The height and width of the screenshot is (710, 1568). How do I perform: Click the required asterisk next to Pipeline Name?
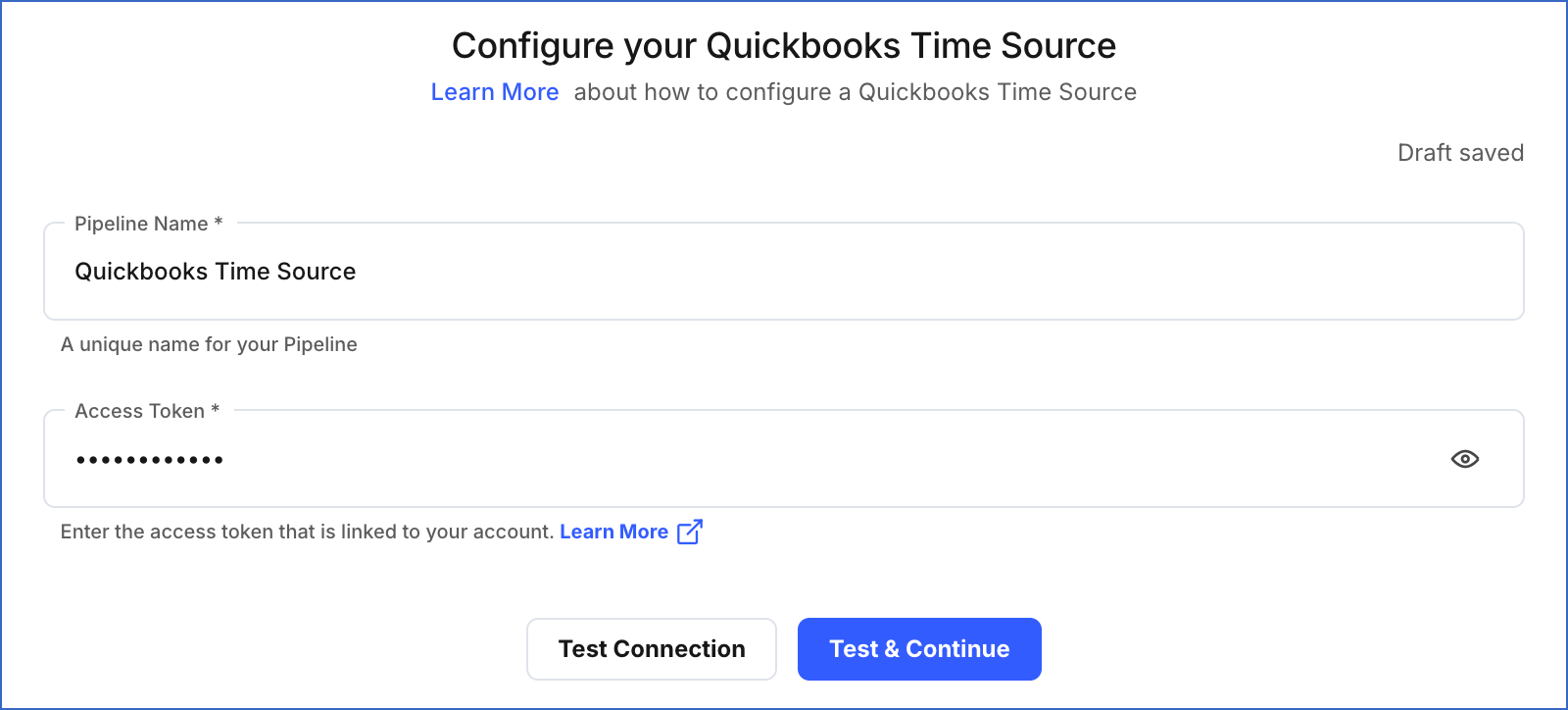[x=219, y=223]
